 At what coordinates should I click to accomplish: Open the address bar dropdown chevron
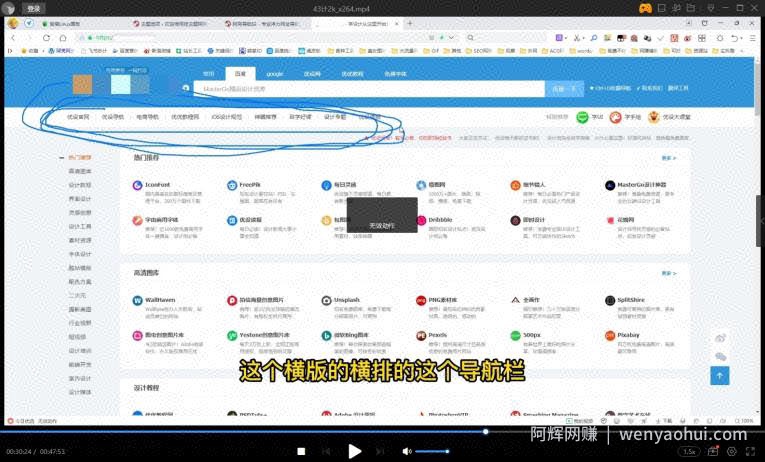tap(451, 38)
